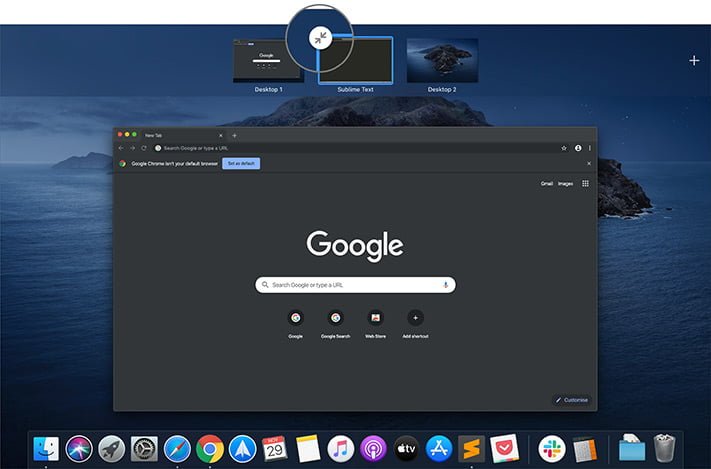Click the green full-screen button on Chrome

[134, 135]
